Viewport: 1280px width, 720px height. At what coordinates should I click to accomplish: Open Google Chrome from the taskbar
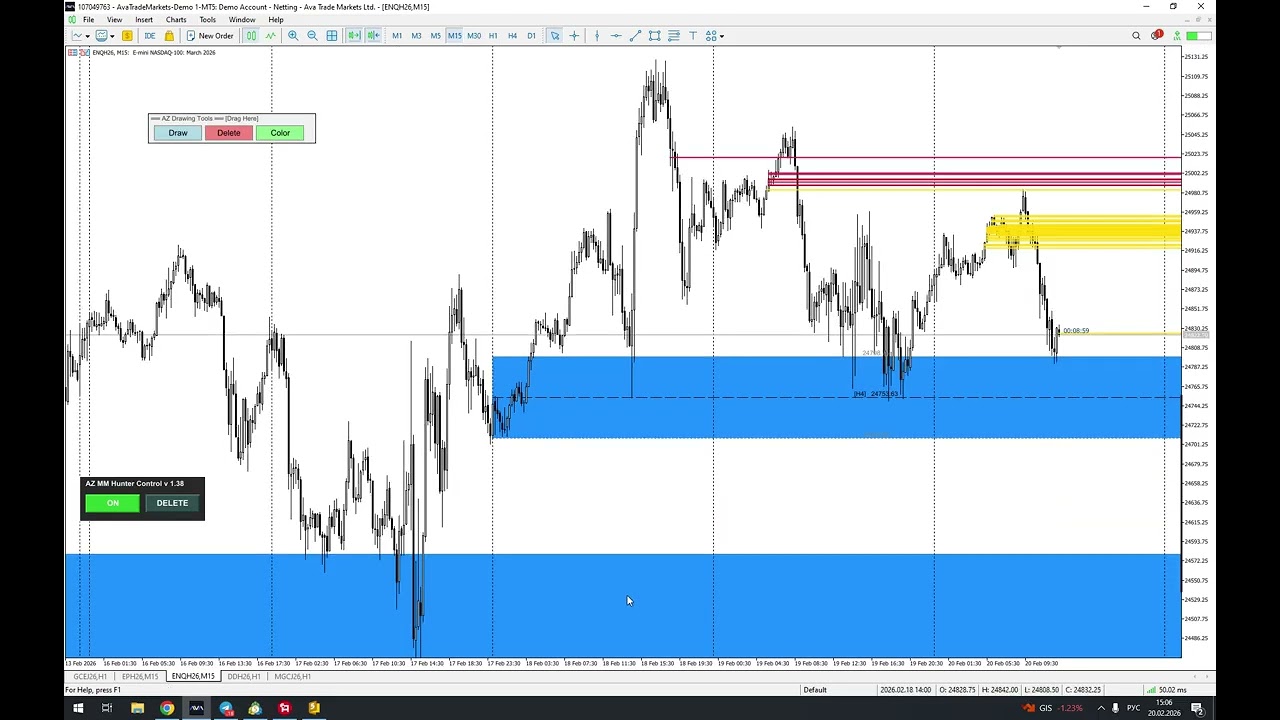(x=167, y=708)
